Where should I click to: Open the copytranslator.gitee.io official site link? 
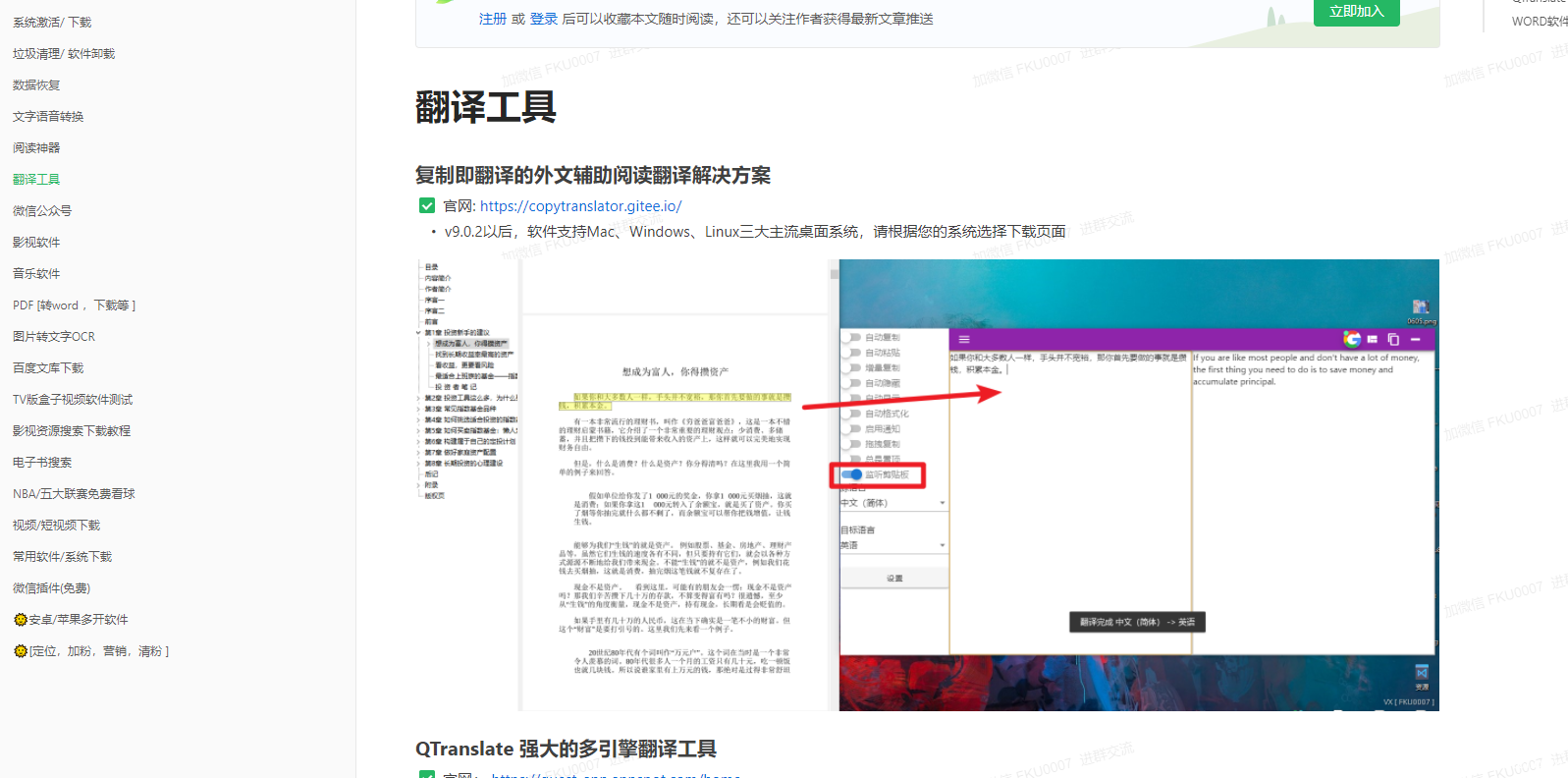[580, 206]
